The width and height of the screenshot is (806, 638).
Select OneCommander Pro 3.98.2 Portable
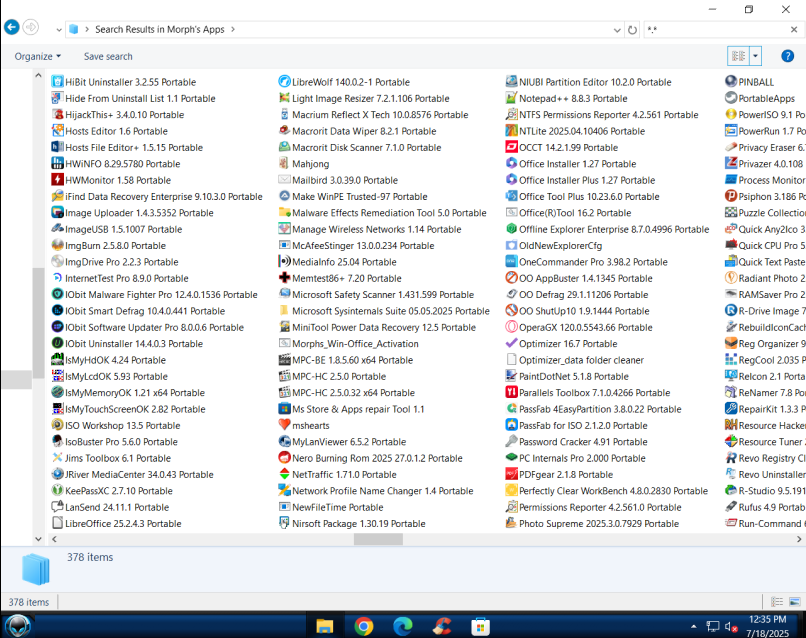pyautogui.click(x=593, y=262)
